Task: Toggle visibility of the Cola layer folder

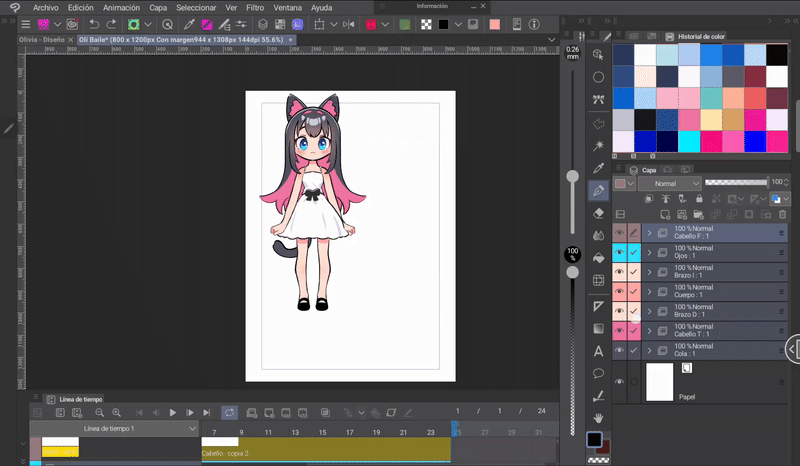Action: [x=619, y=350]
